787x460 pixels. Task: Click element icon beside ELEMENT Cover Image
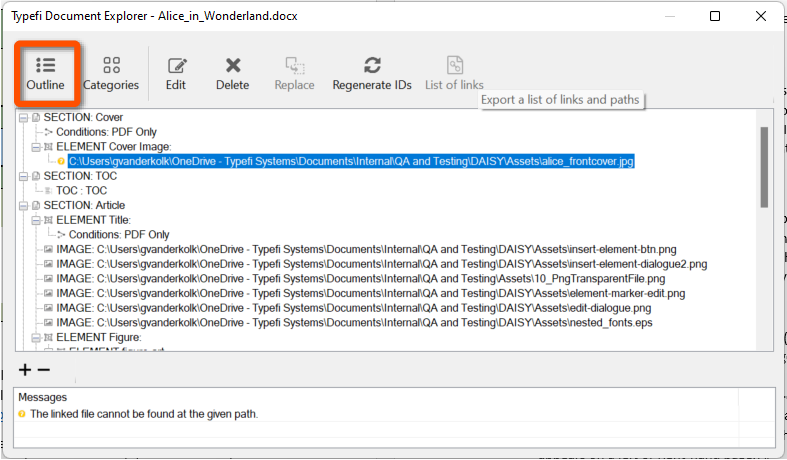click(48, 147)
